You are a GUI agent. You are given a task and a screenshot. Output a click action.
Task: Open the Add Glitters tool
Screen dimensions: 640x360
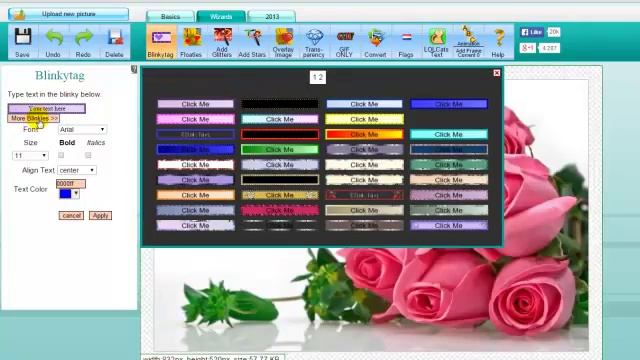click(222, 42)
